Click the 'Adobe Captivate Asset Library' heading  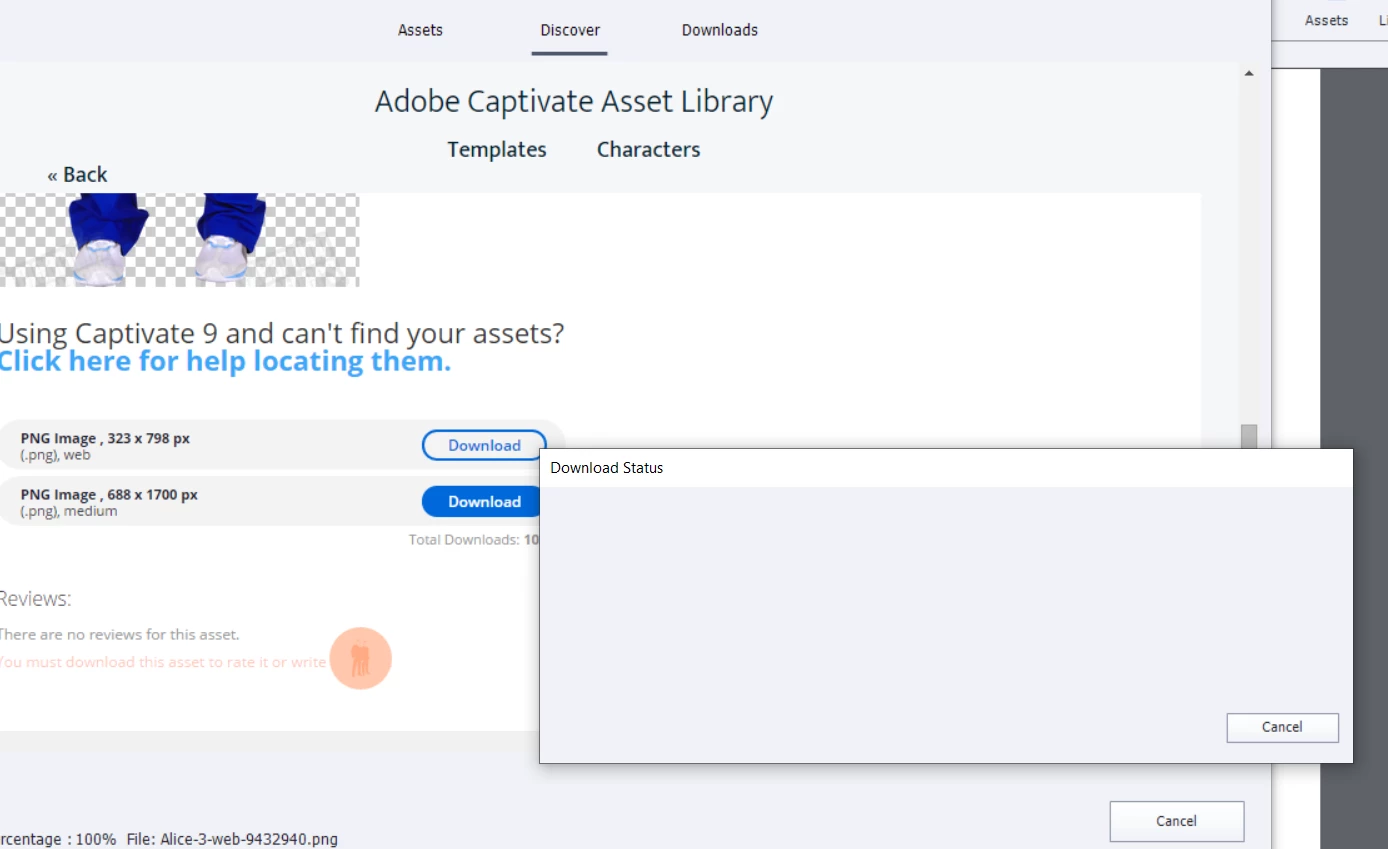coord(574,101)
